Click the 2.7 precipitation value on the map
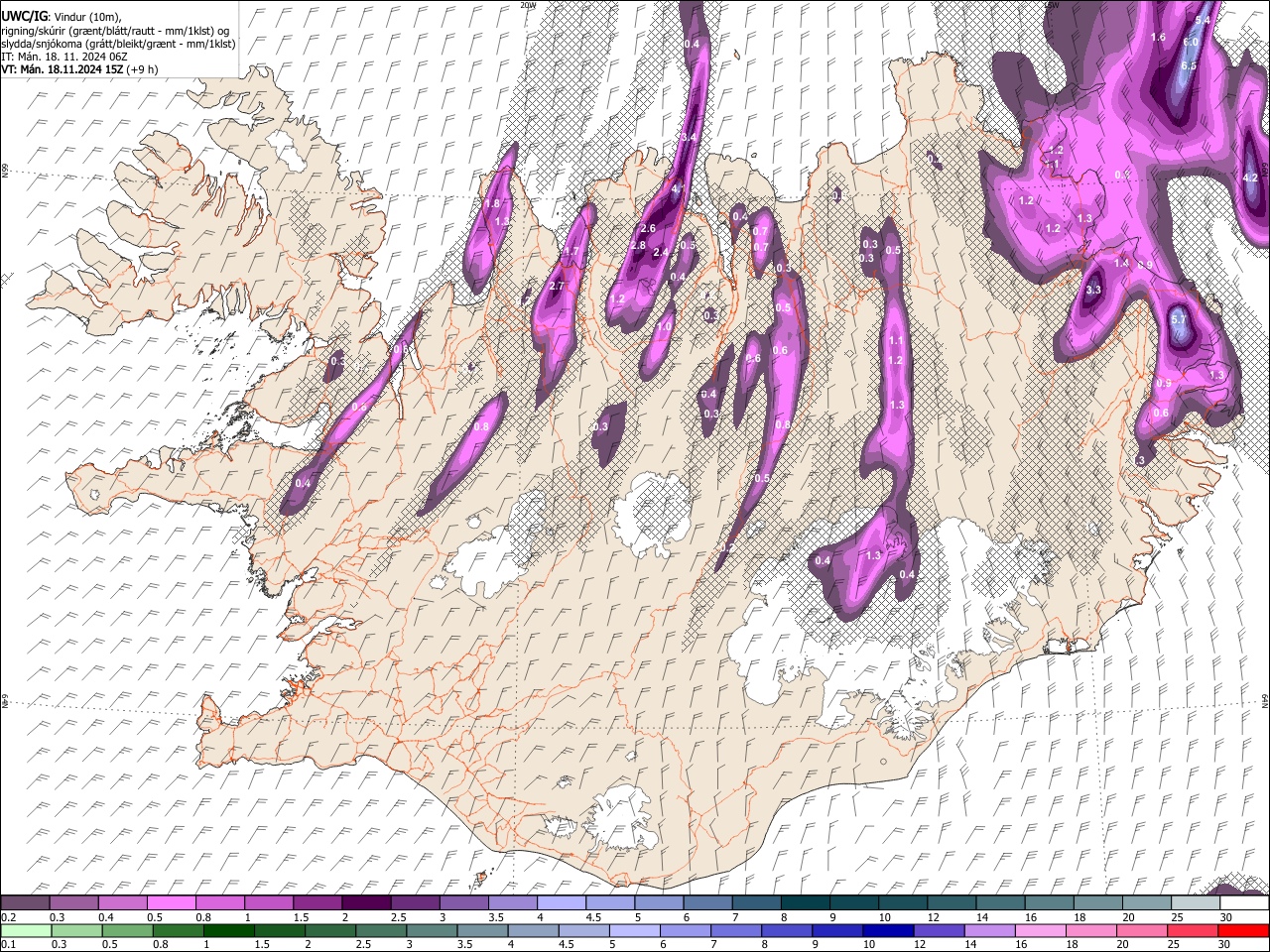The height and width of the screenshot is (952, 1270). (557, 286)
